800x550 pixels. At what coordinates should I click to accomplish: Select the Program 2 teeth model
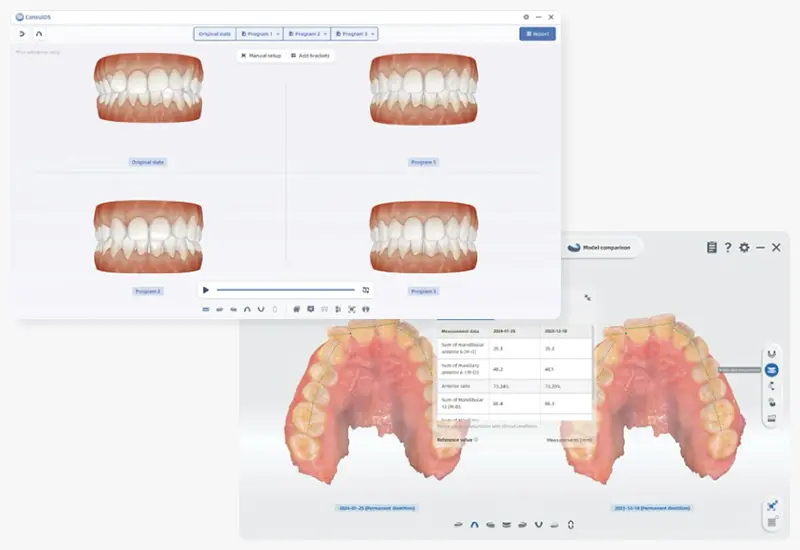click(x=148, y=236)
